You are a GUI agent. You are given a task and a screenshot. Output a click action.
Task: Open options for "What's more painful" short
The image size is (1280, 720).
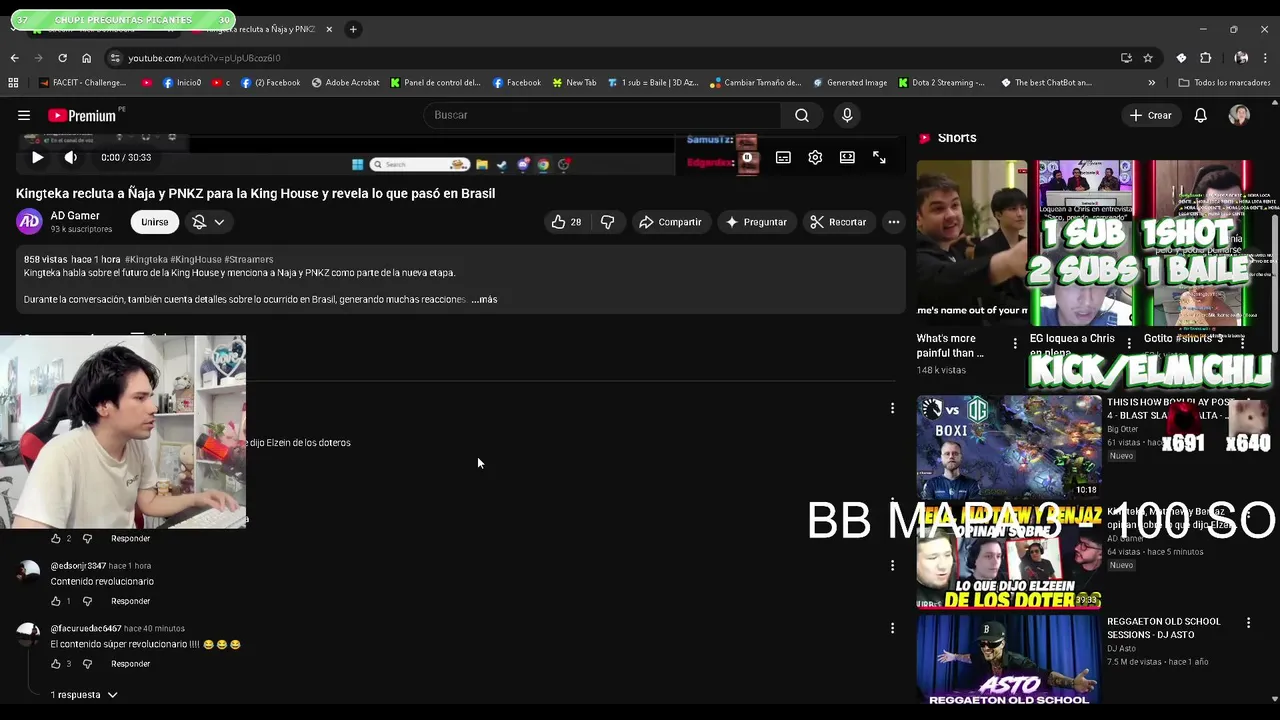tap(1015, 344)
